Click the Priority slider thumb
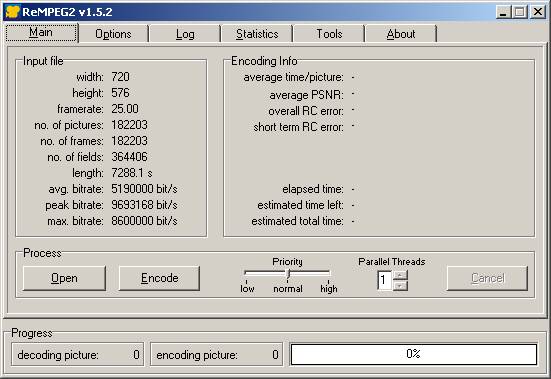The width and height of the screenshot is (551, 379). (x=288, y=274)
